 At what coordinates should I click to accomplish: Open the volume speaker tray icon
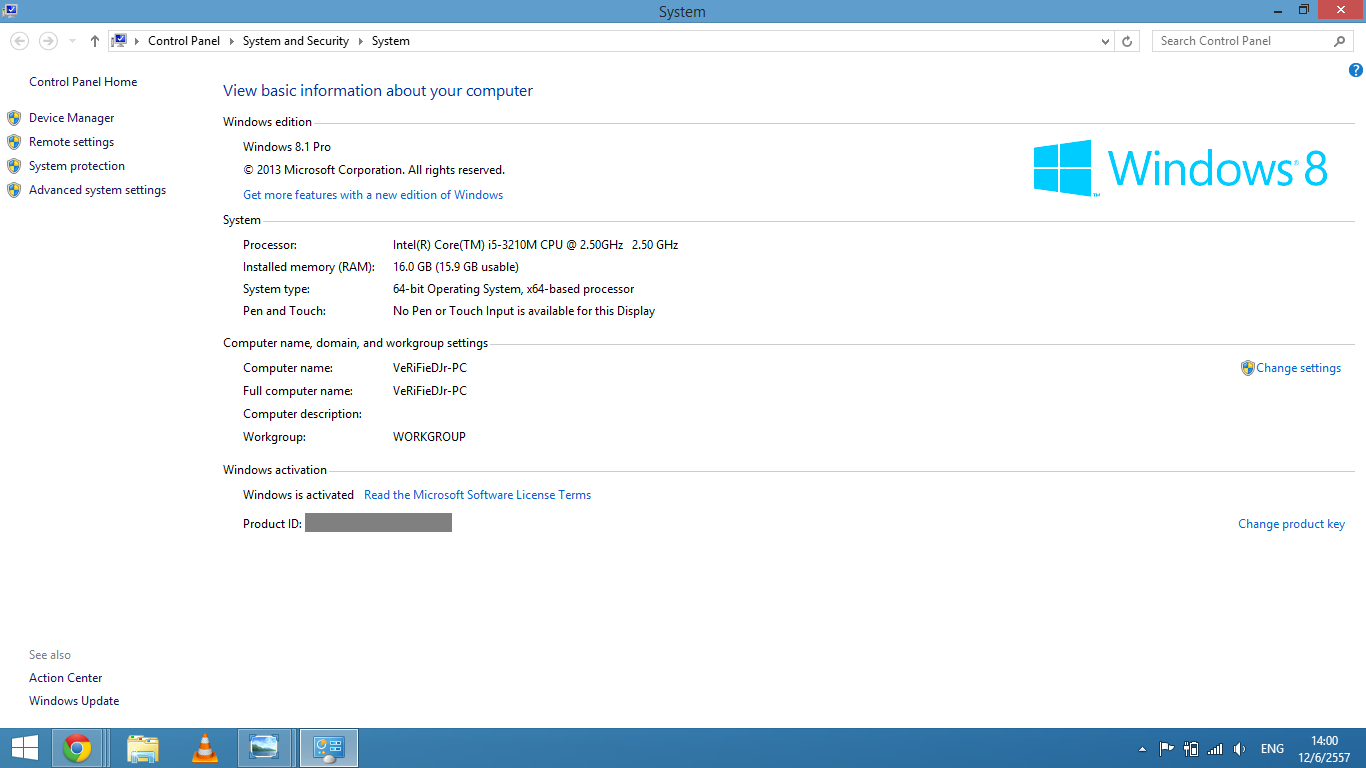click(x=1240, y=749)
